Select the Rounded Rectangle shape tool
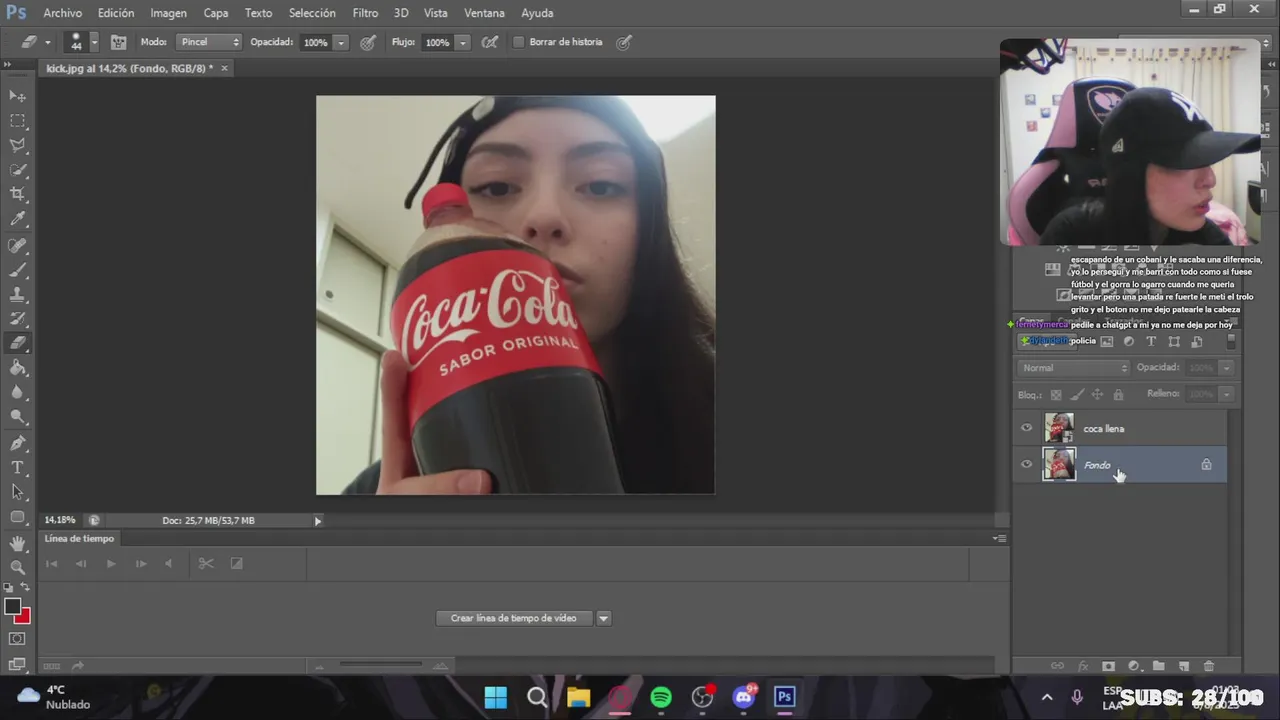Image resolution: width=1280 pixels, height=720 pixels. (18, 517)
